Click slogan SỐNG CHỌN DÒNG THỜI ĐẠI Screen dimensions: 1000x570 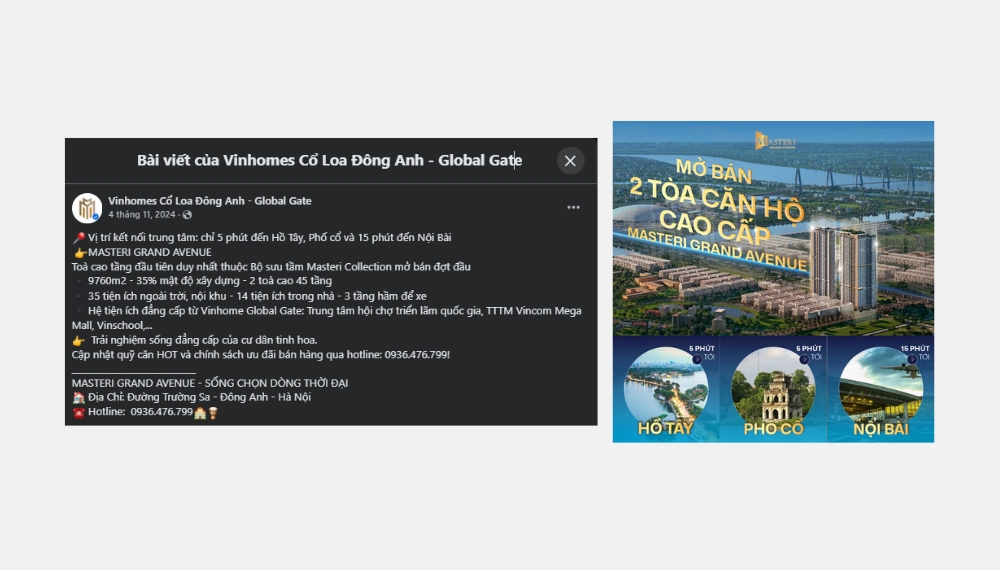[x=276, y=383]
